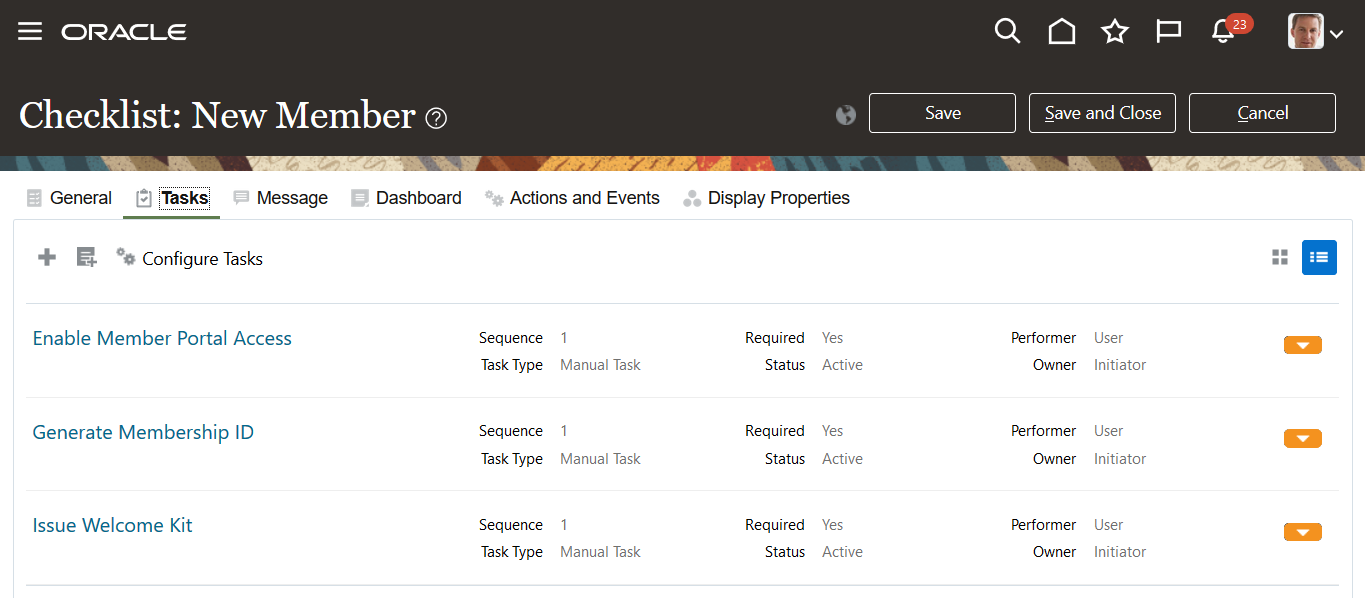Image resolution: width=1365 pixels, height=598 pixels.
Task: Click the help icon beside Checklist title
Action: [x=436, y=118]
